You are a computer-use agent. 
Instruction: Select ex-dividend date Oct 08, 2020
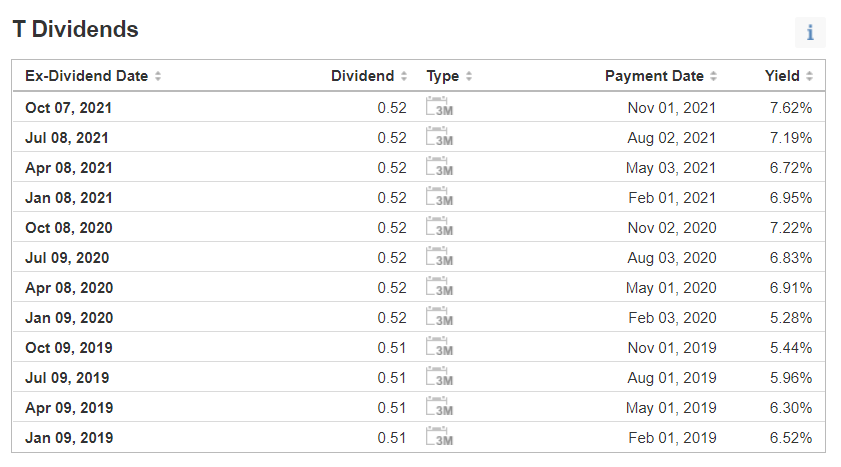pos(69,228)
